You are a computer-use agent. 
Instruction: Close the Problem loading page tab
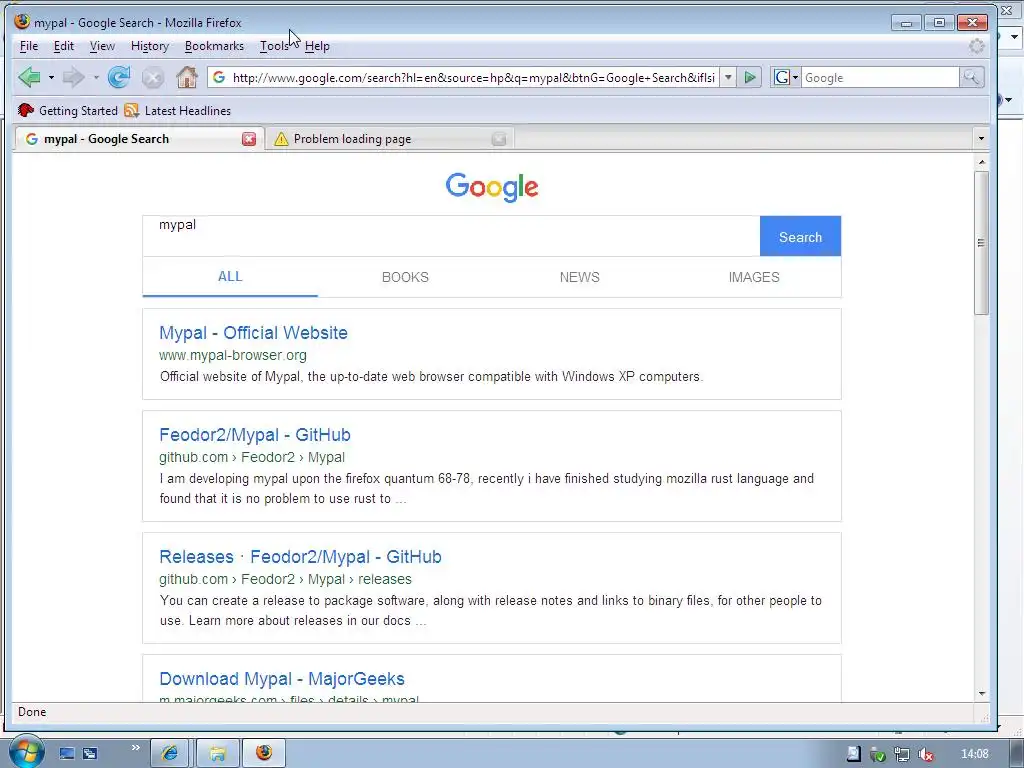coord(499,138)
